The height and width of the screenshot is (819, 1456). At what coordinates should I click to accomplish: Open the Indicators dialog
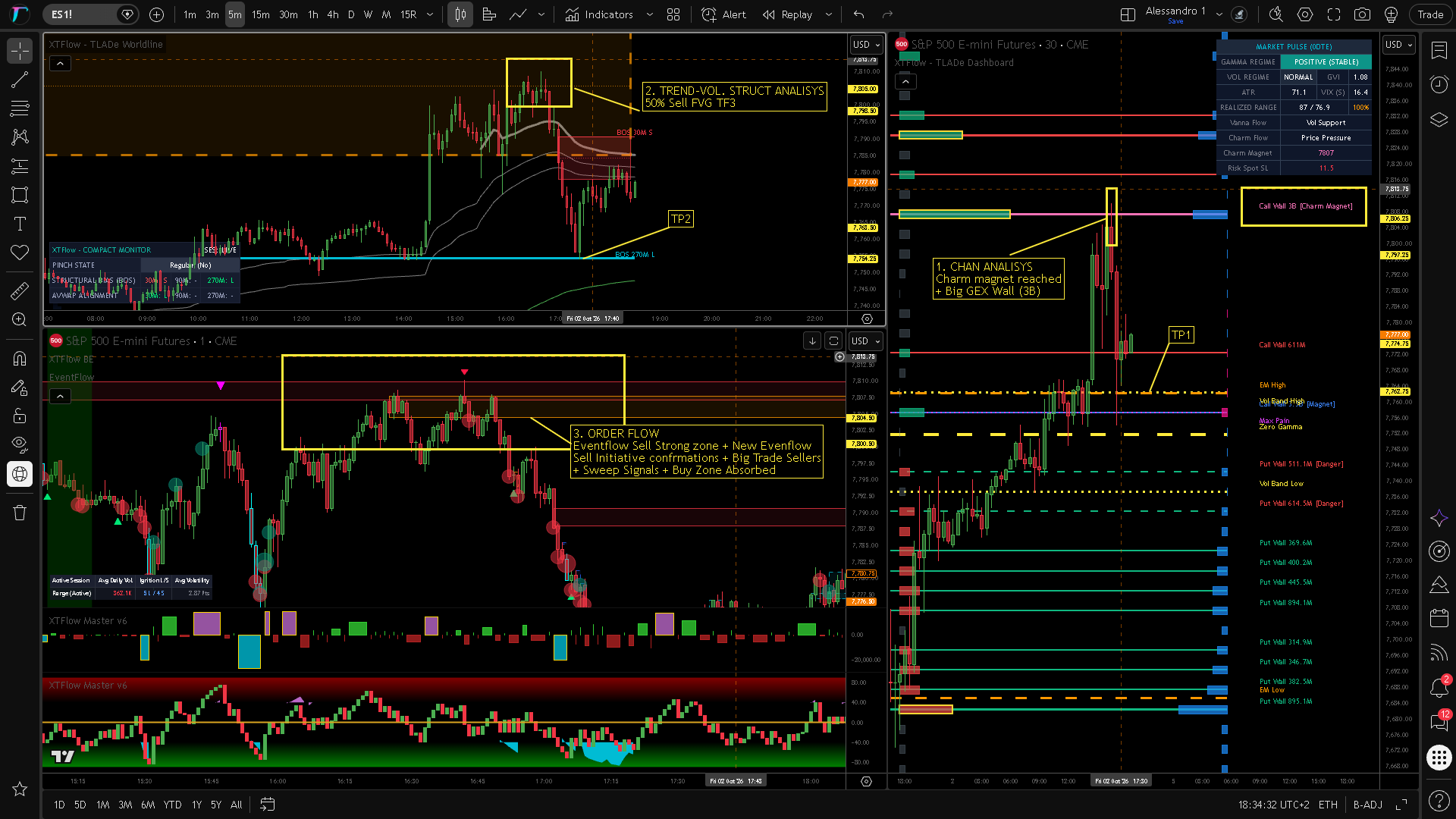pos(599,14)
